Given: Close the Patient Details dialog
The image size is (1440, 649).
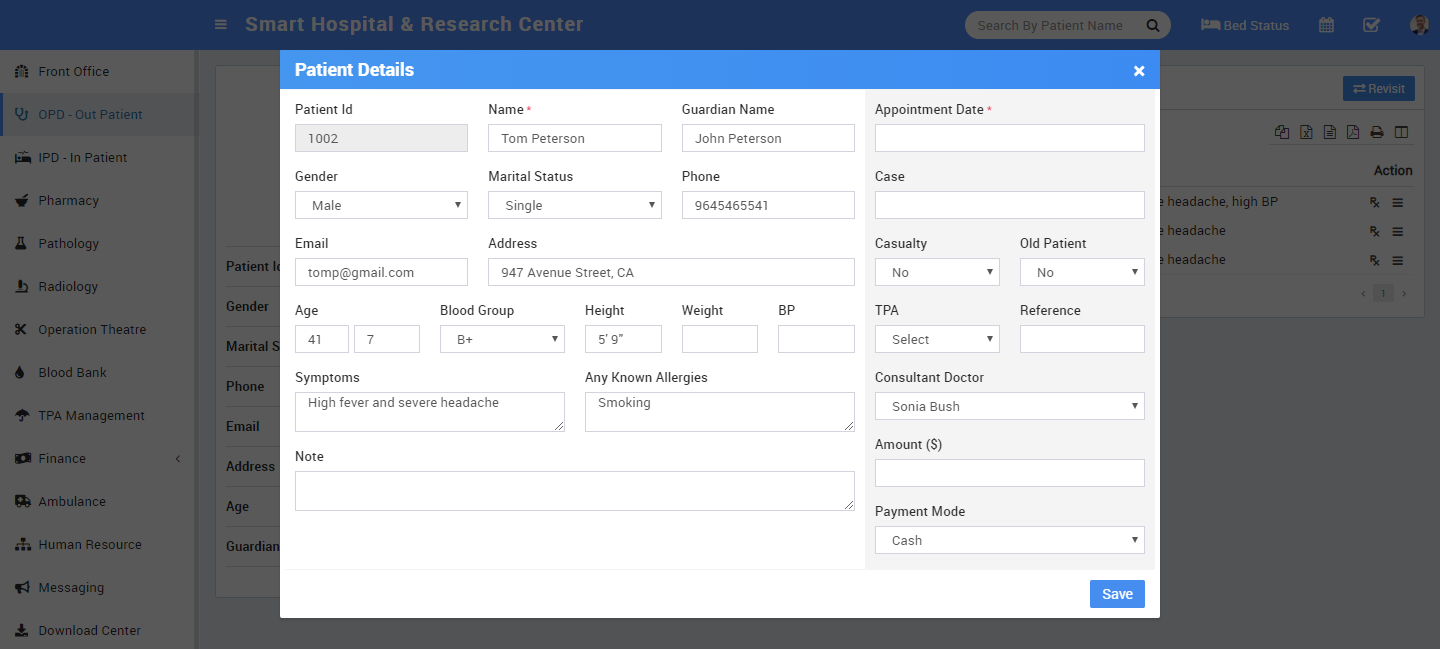Looking at the screenshot, I should coord(1139,71).
